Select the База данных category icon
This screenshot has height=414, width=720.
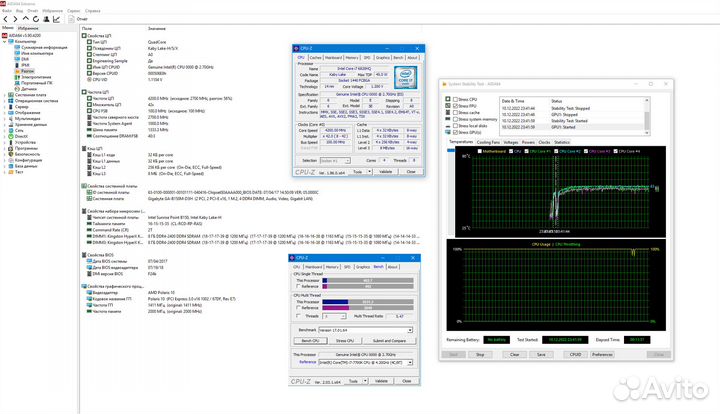pos(11,166)
